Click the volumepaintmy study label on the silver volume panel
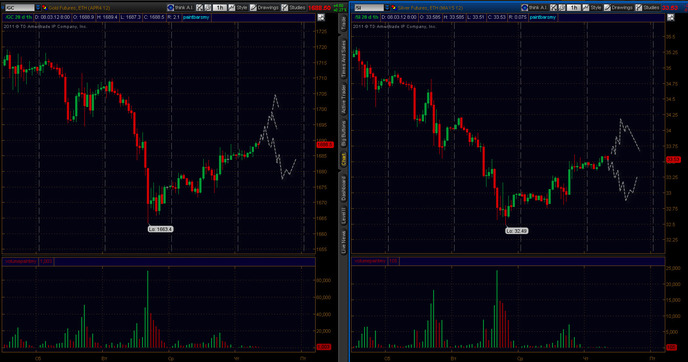 (370, 261)
